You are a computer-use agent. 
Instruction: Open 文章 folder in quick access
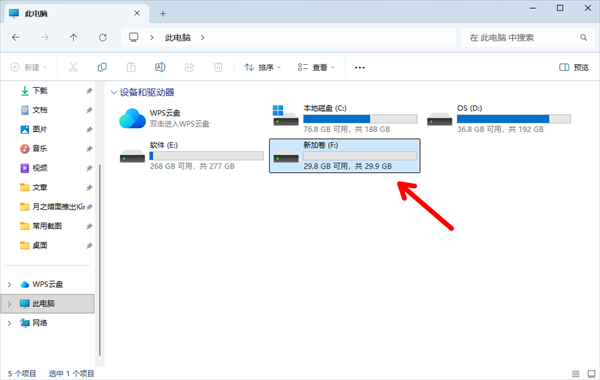click(40, 188)
